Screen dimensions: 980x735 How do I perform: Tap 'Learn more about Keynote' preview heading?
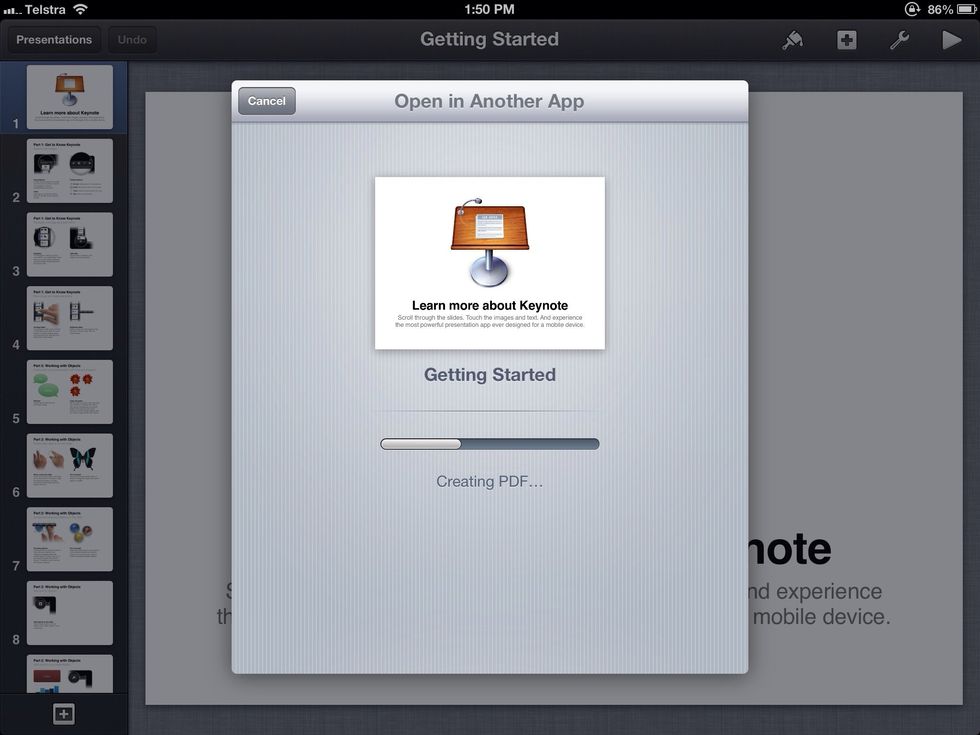[489, 305]
